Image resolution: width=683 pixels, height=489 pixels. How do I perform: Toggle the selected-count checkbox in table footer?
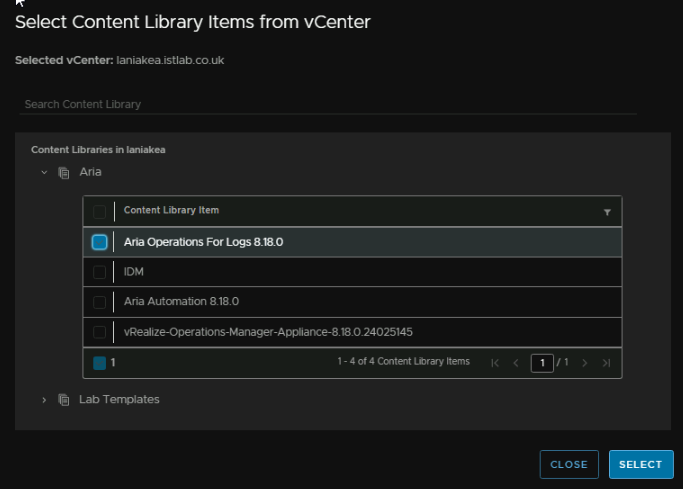pyautogui.click(x=99, y=363)
